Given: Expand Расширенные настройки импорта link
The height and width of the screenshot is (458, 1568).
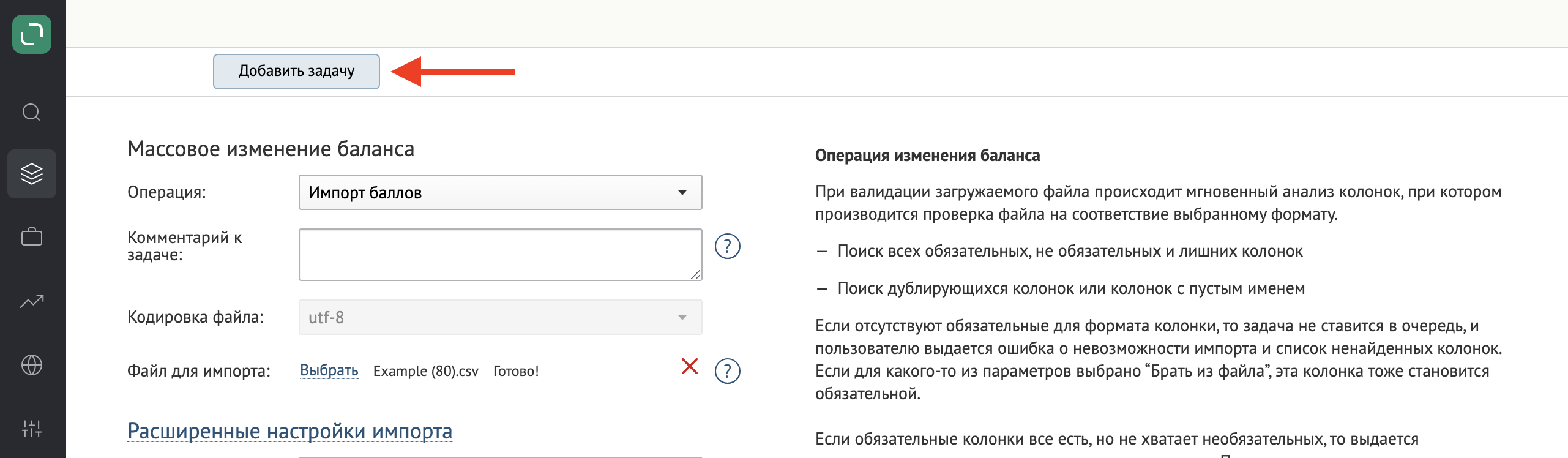Looking at the screenshot, I should click(x=290, y=432).
